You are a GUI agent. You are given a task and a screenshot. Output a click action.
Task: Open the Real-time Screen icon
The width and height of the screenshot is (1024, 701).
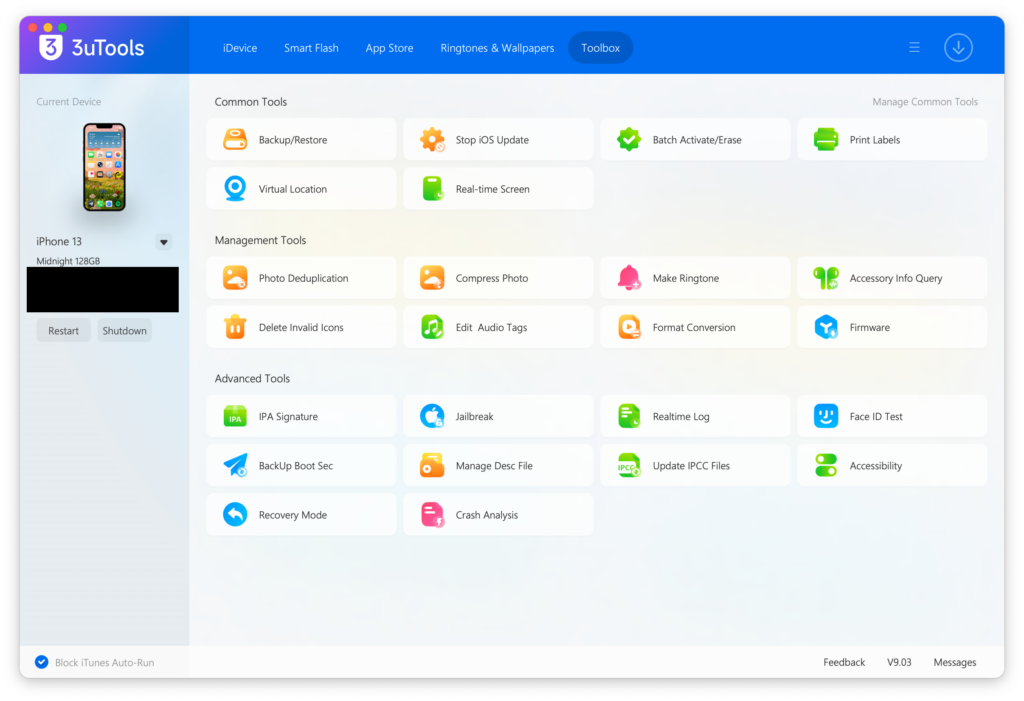432,189
